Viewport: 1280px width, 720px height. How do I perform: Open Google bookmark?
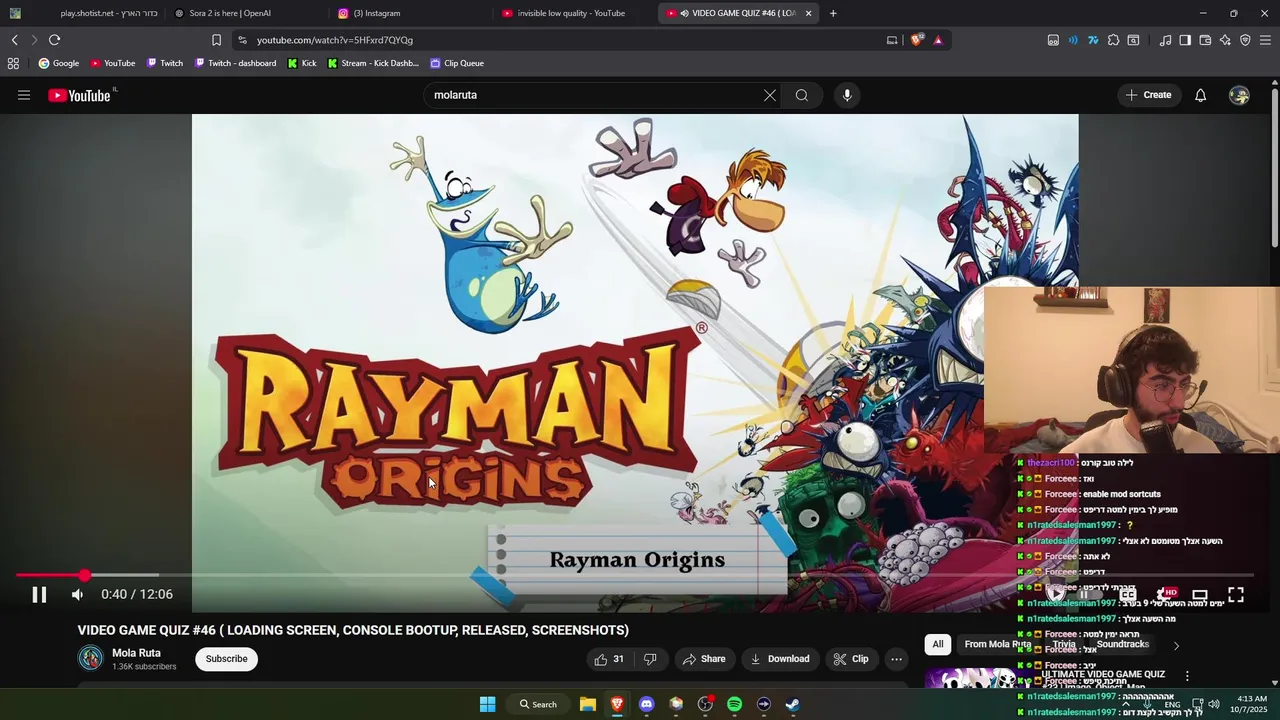click(x=58, y=63)
